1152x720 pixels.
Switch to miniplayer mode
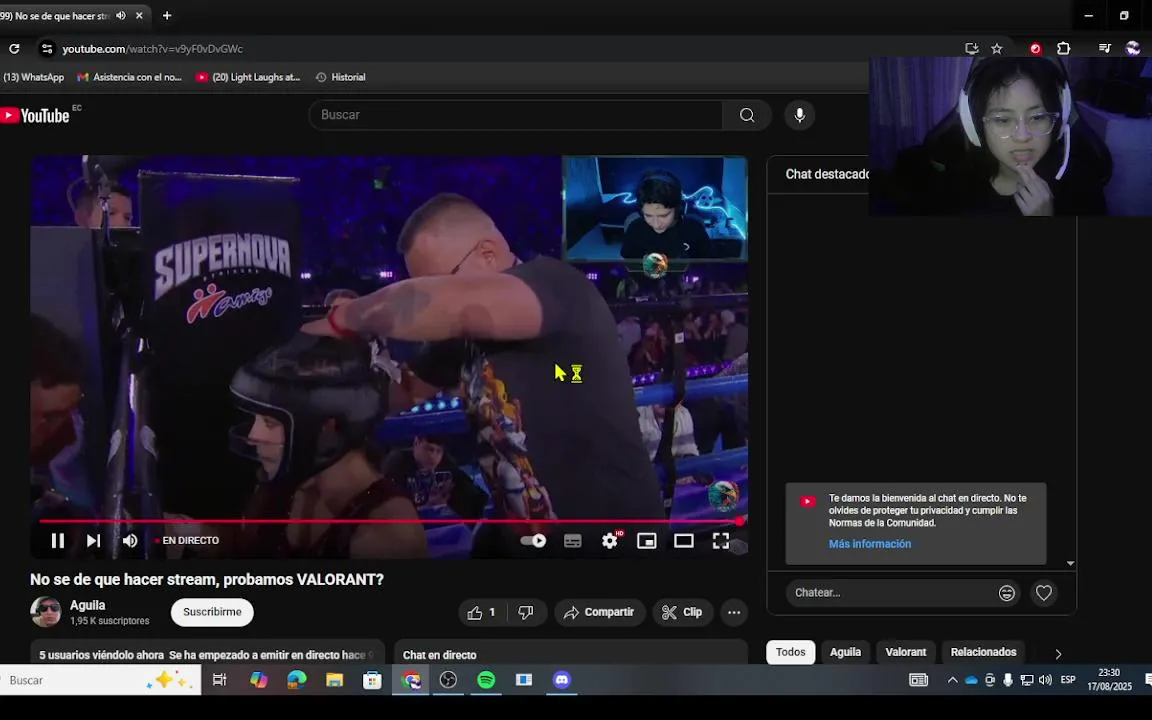point(647,541)
